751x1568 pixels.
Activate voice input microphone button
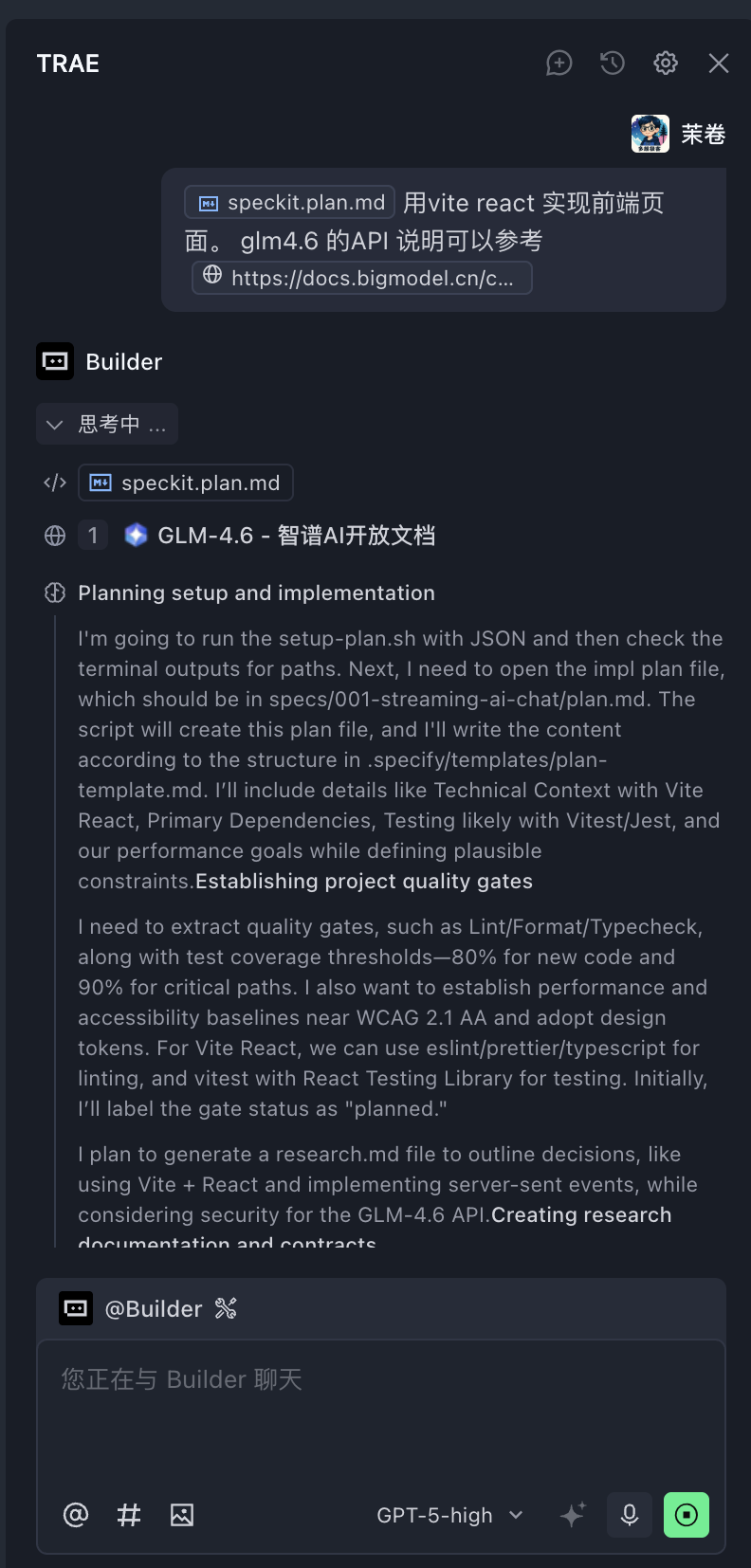630,1515
